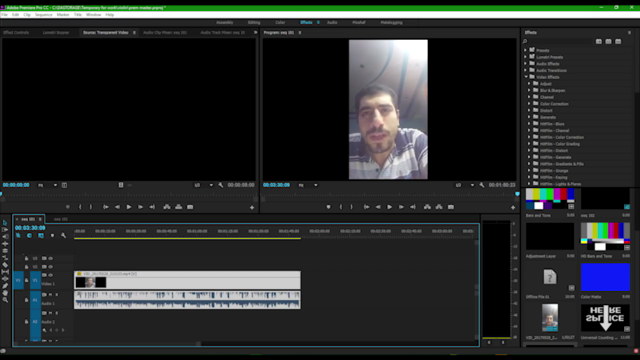Step back one frame in Program monitor
The width and height of the screenshot is (640, 360).
pyautogui.click(x=378, y=207)
